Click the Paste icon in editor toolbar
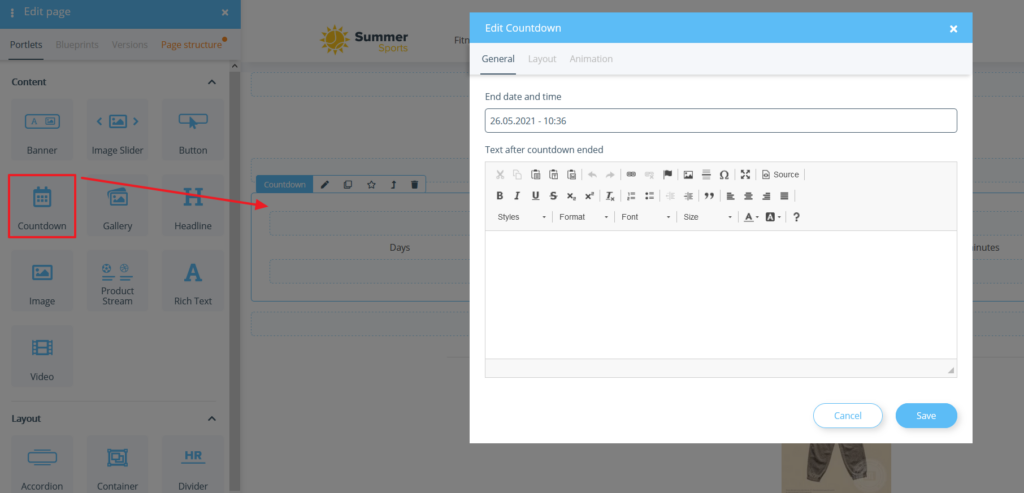The width and height of the screenshot is (1024, 493). click(536, 174)
